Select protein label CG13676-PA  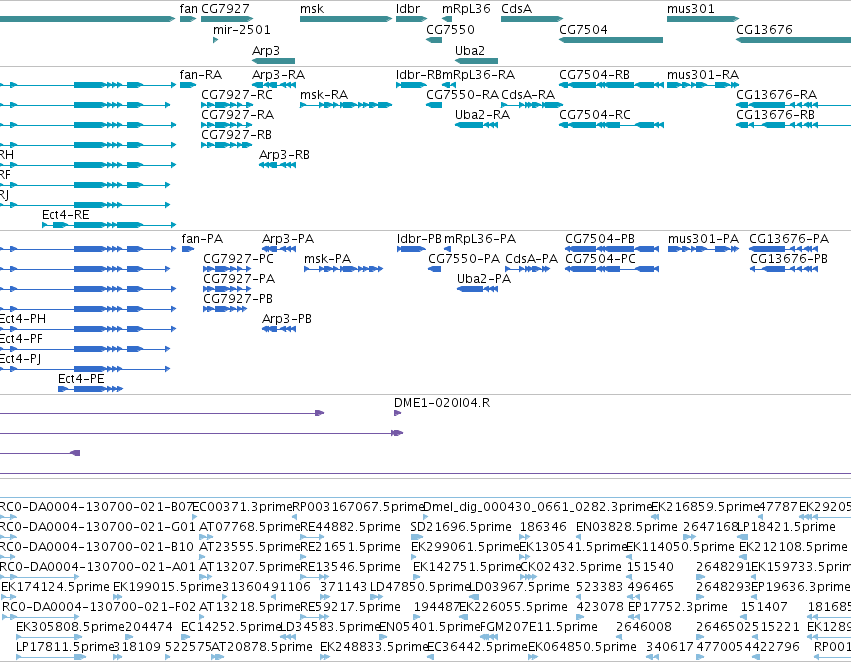(x=789, y=239)
